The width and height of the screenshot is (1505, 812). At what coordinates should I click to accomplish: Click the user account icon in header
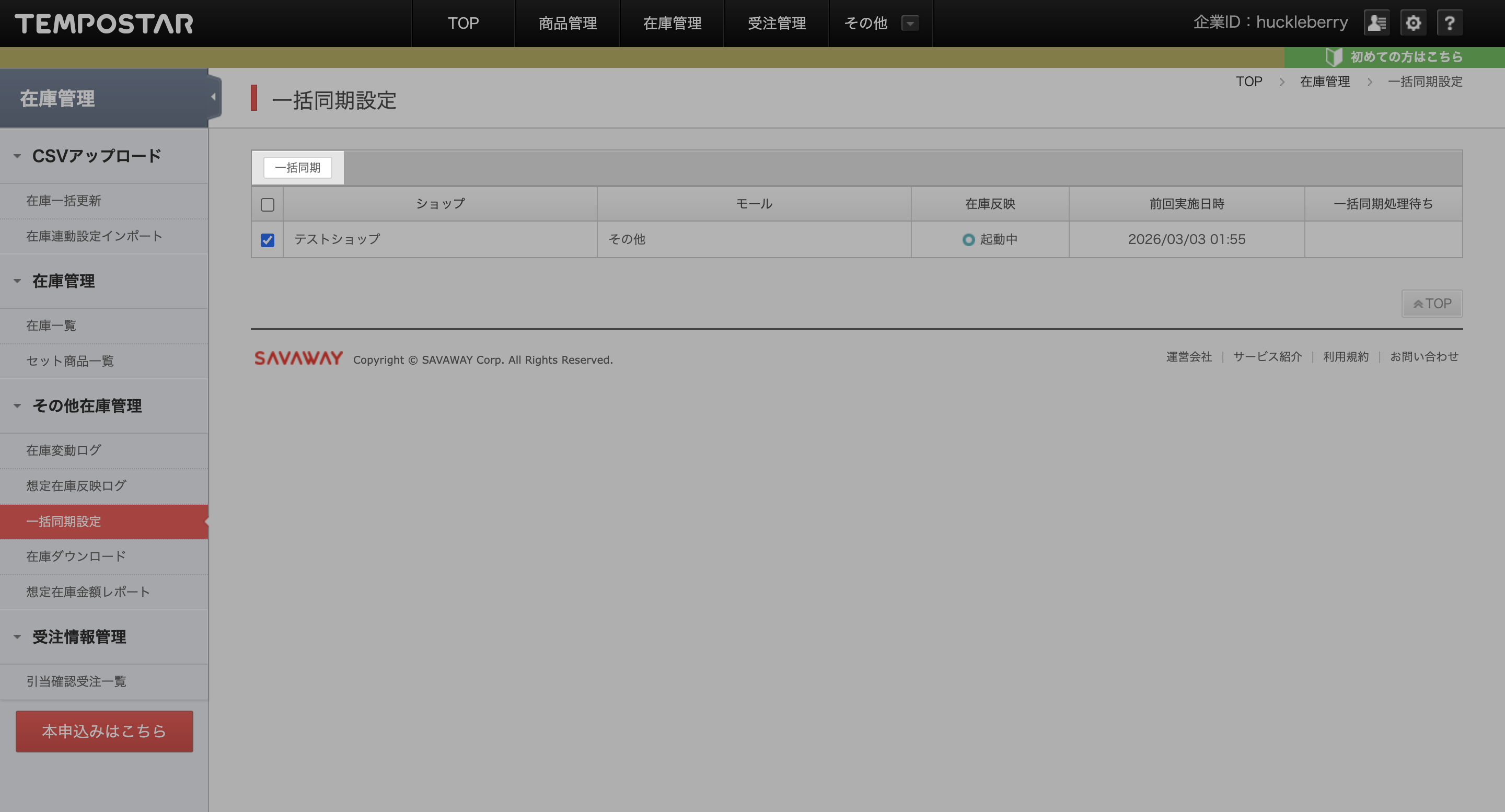[x=1376, y=24]
